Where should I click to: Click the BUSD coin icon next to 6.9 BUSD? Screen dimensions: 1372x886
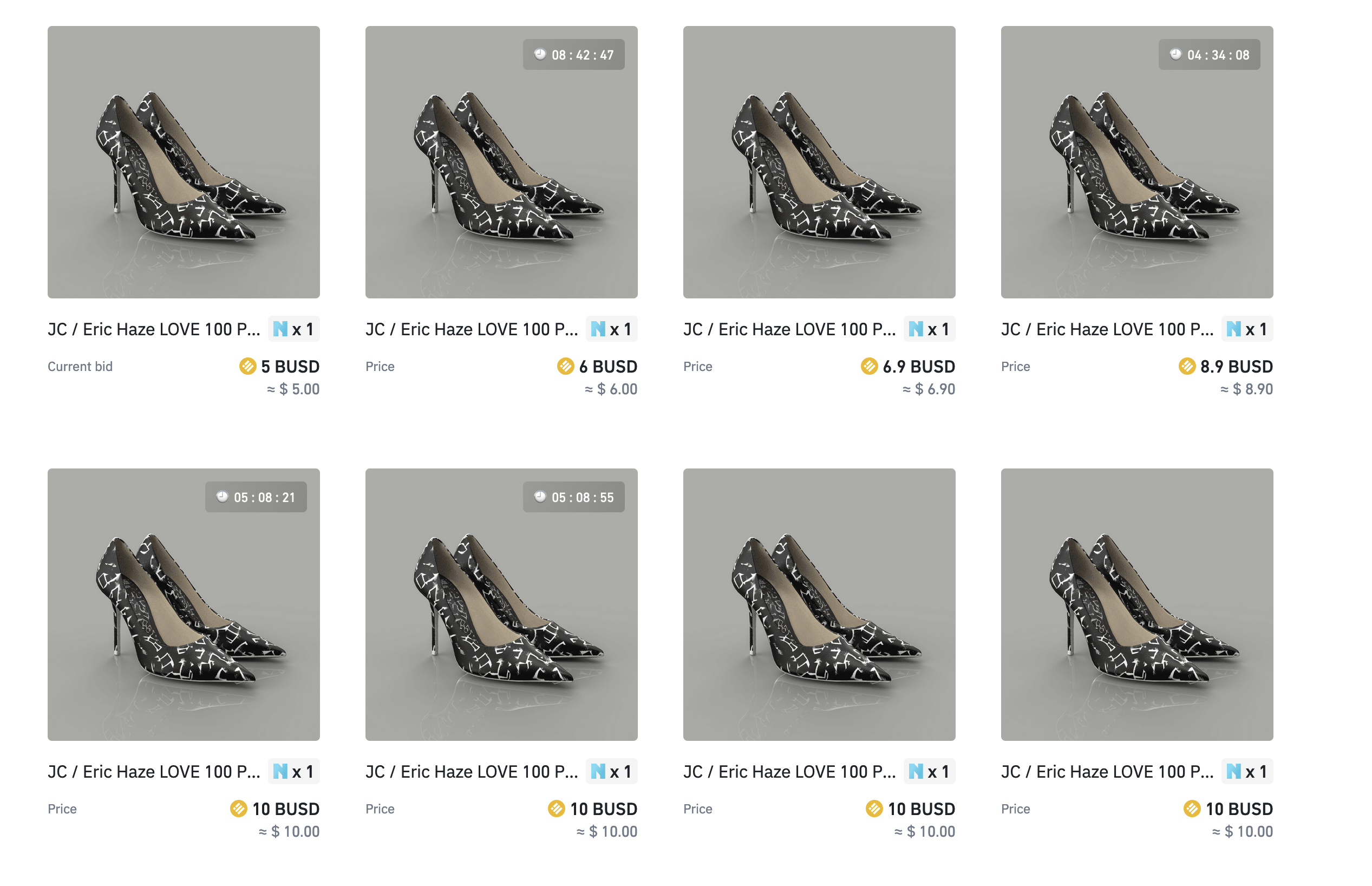coord(870,366)
